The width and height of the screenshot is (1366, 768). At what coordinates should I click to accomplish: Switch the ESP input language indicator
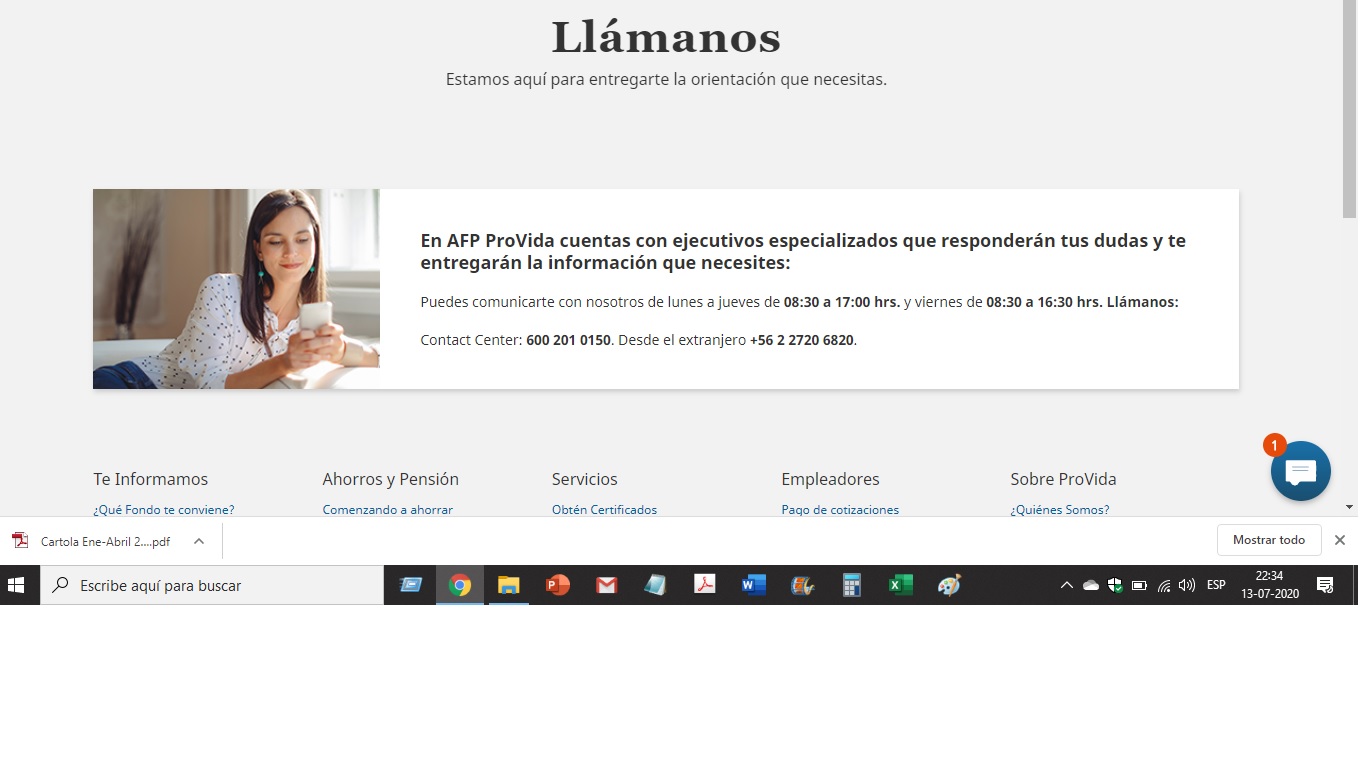1216,585
